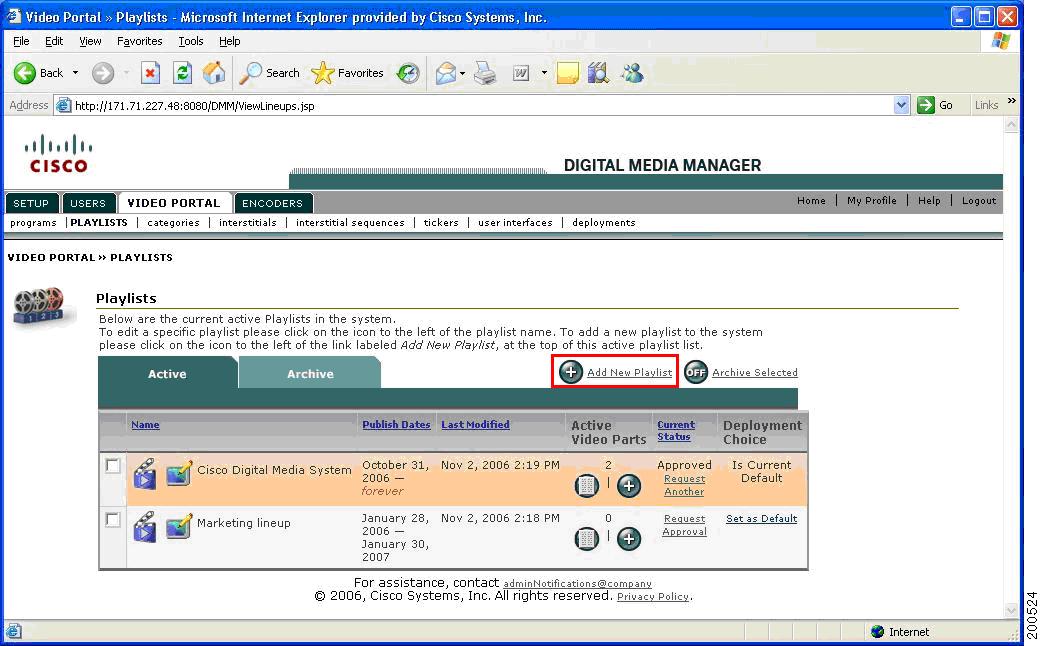
Task: Open the ENCODERS tab
Action: 273,203
